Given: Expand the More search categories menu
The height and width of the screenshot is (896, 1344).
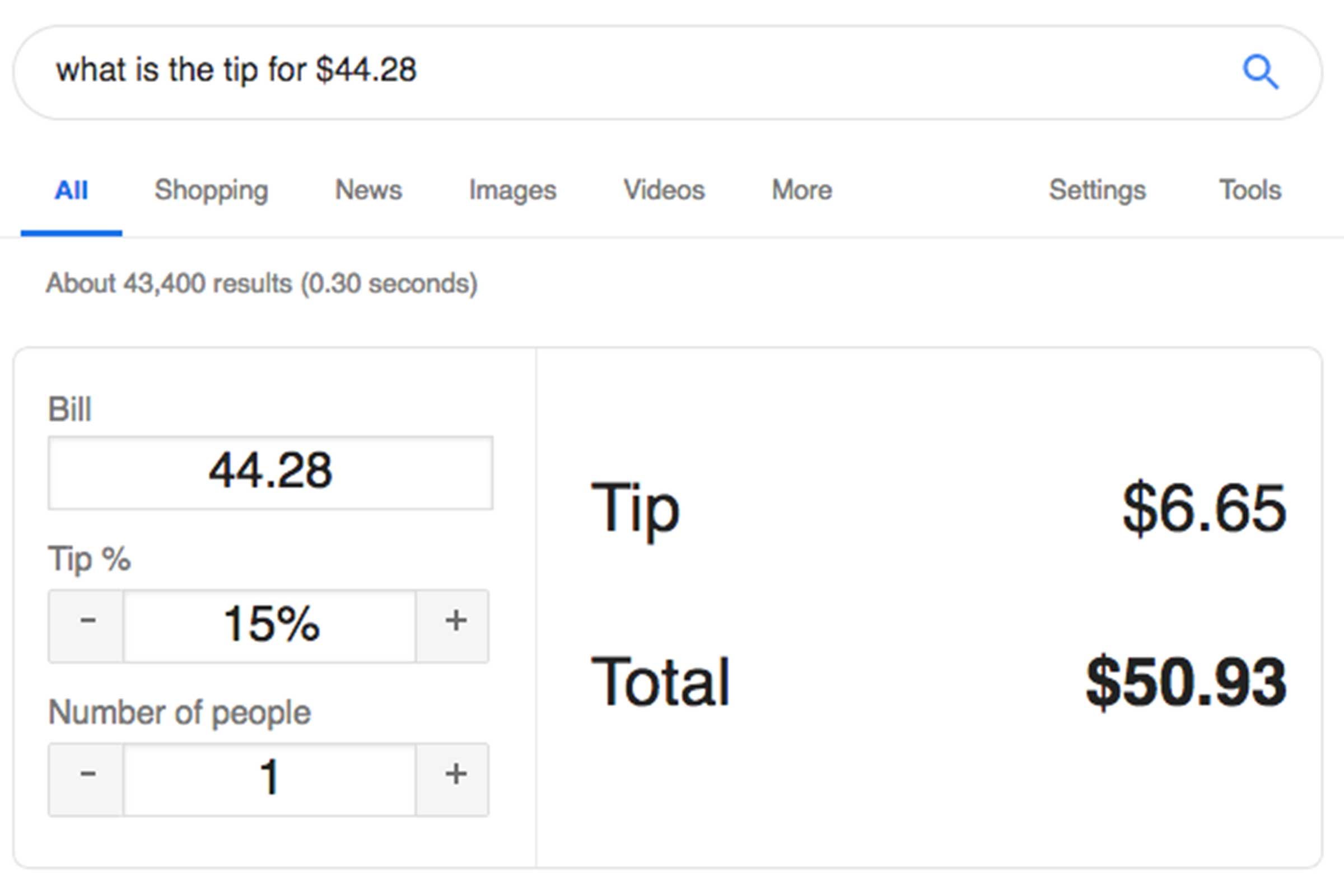Looking at the screenshot, I should coord(802,190).
